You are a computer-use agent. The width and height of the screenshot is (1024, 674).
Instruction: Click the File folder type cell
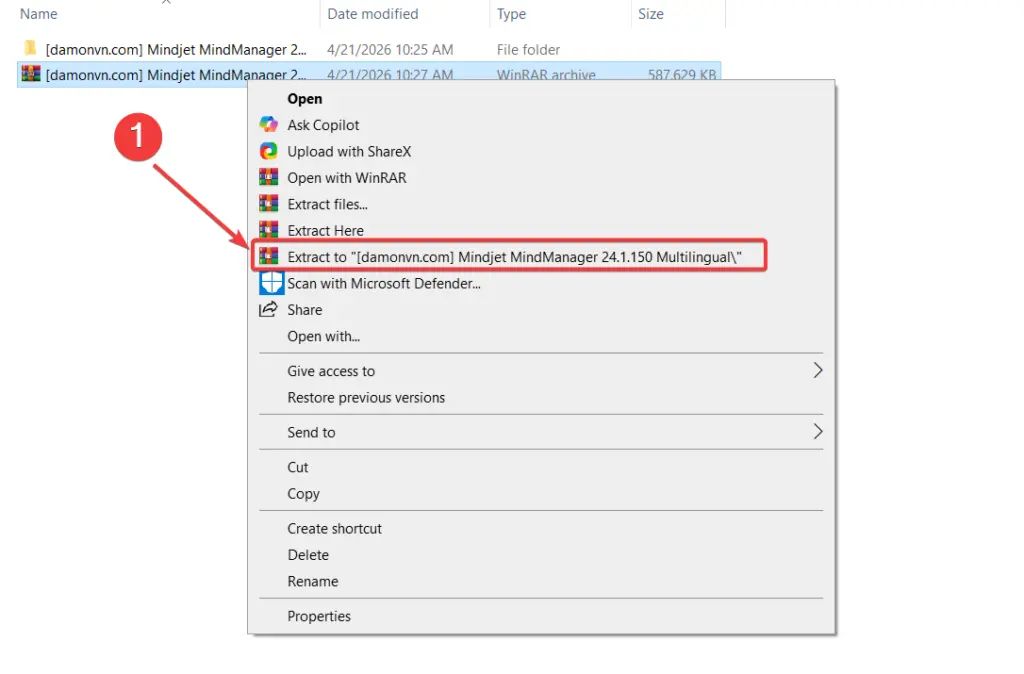pyautogui.click(x=528, y=50)
